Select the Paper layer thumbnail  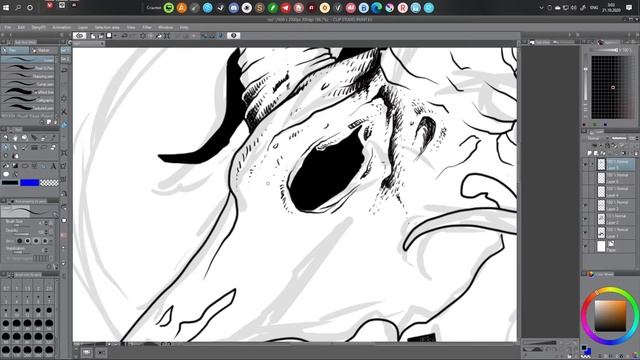[x=601, y=247]
